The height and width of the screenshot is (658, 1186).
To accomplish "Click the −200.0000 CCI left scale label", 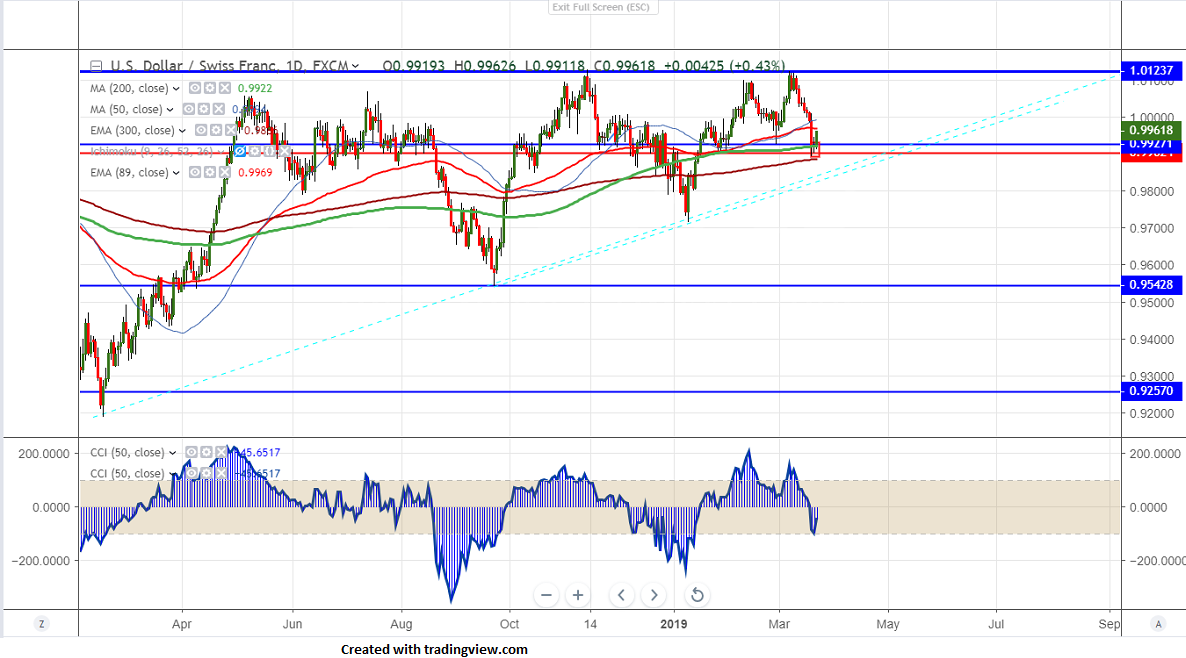I will [x=41, y=560].
